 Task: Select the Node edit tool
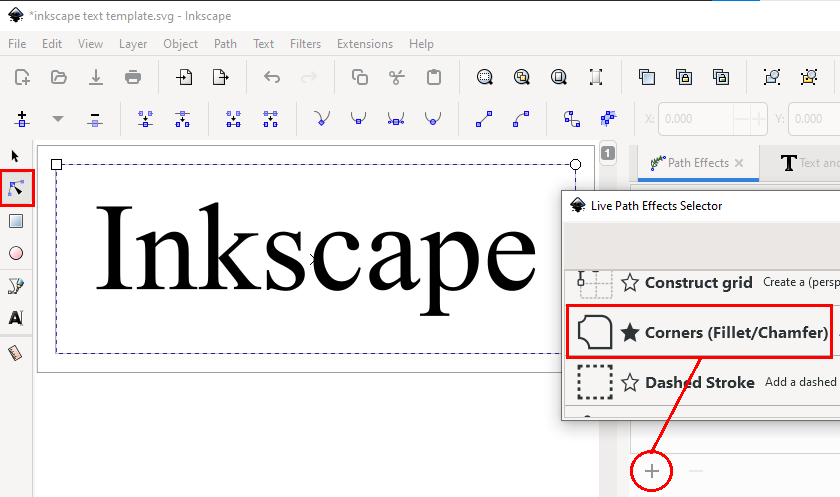[17, 188]
